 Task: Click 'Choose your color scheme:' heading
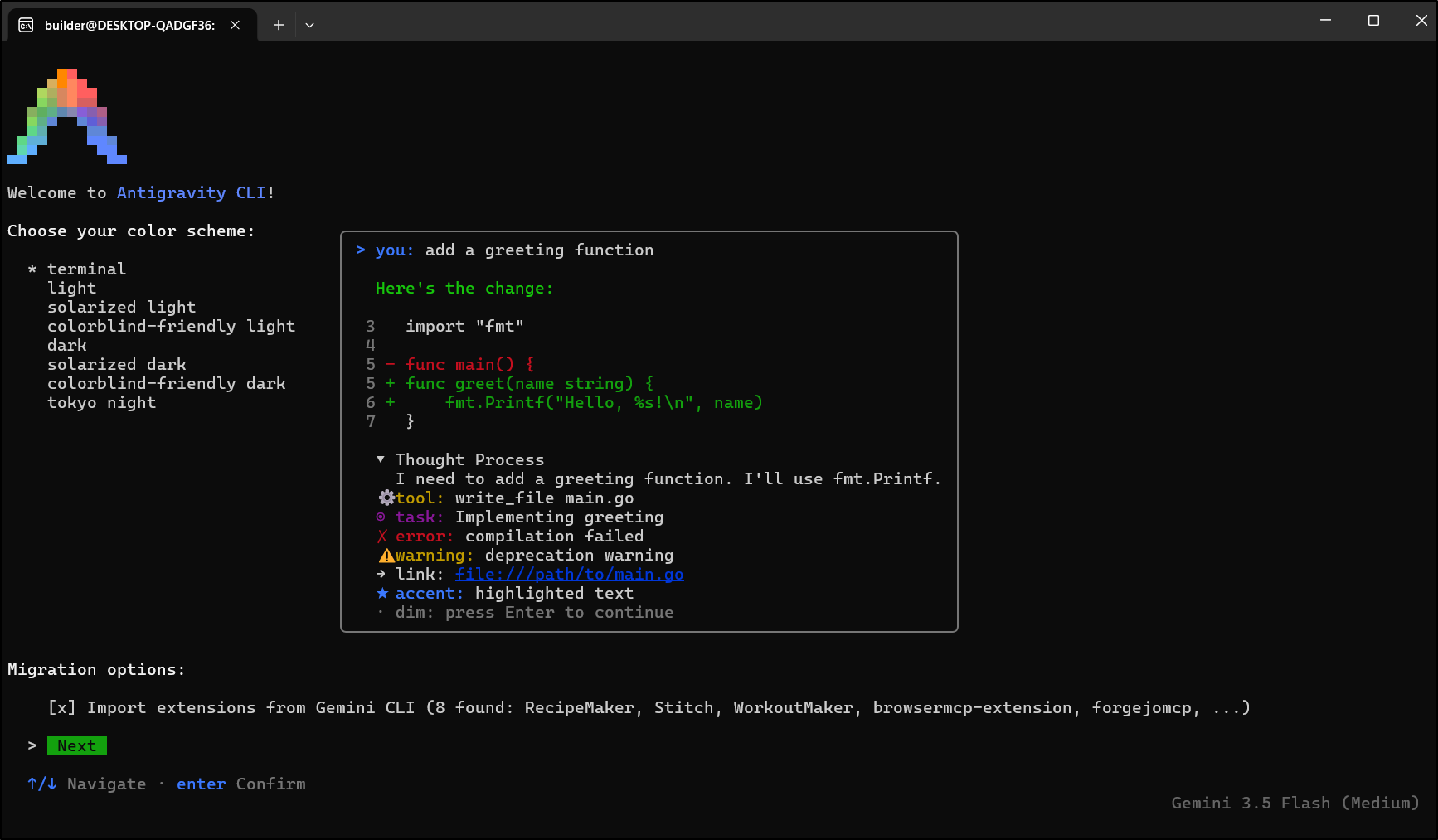(x=131, y=231)
